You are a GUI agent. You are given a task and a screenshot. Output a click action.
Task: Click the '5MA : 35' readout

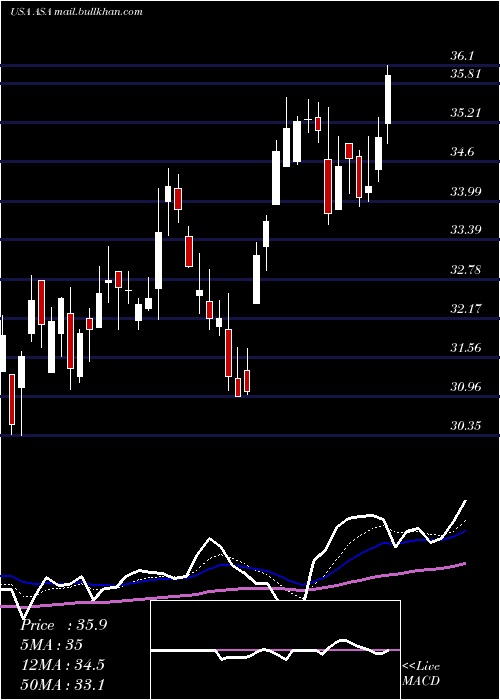coord(51,645)
